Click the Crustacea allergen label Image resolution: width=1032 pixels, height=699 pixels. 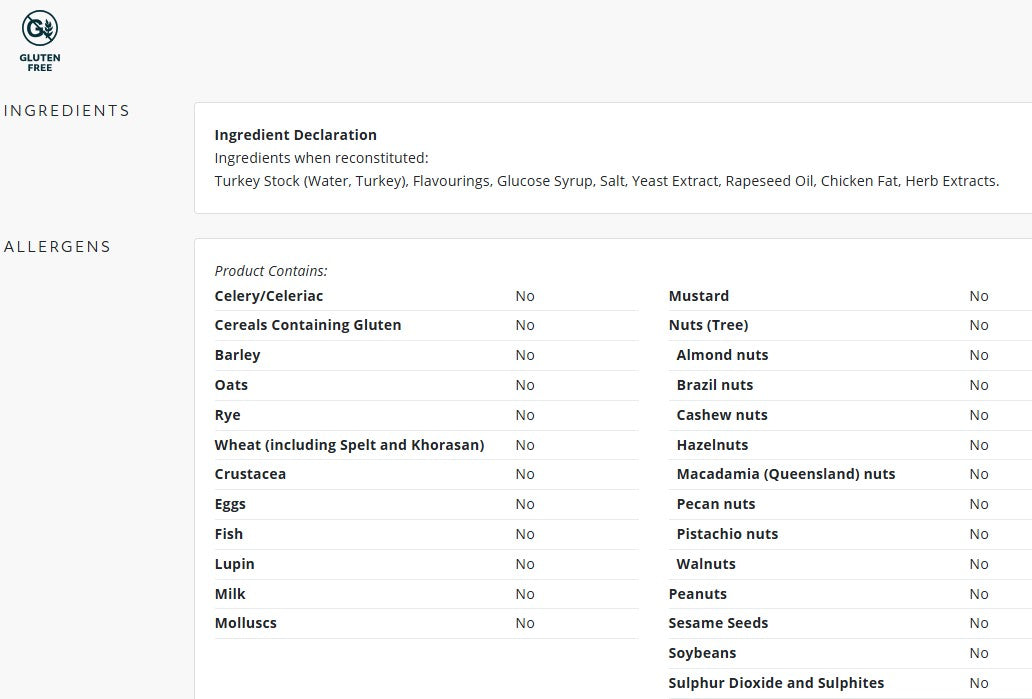coord(250,474)
